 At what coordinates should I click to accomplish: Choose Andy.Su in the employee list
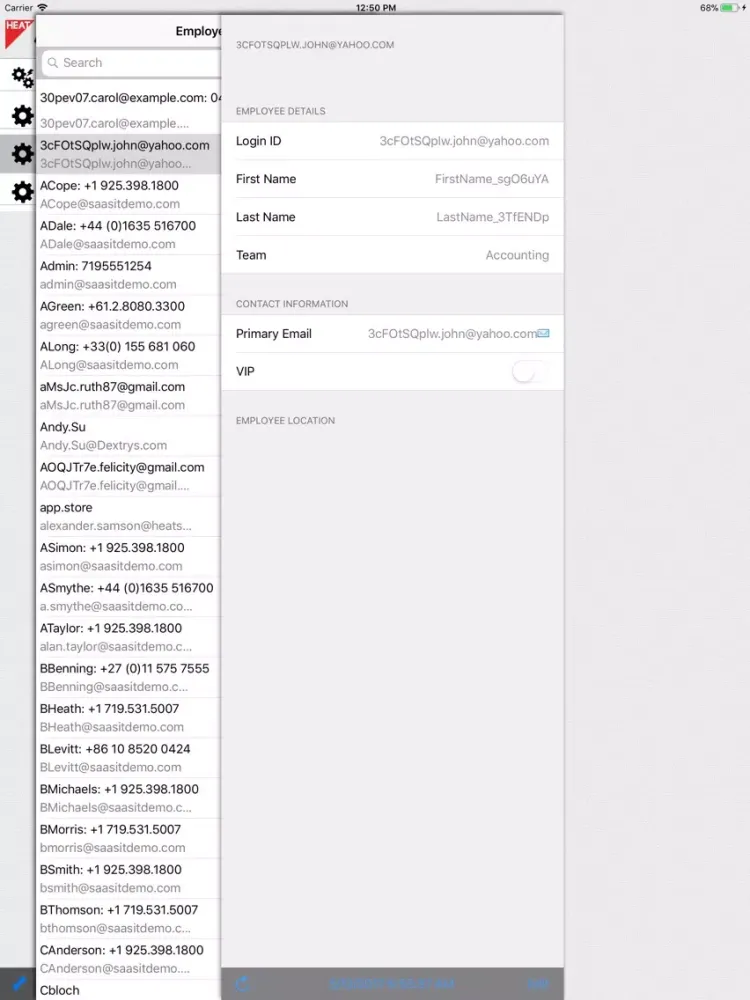(x=127, y=436)
